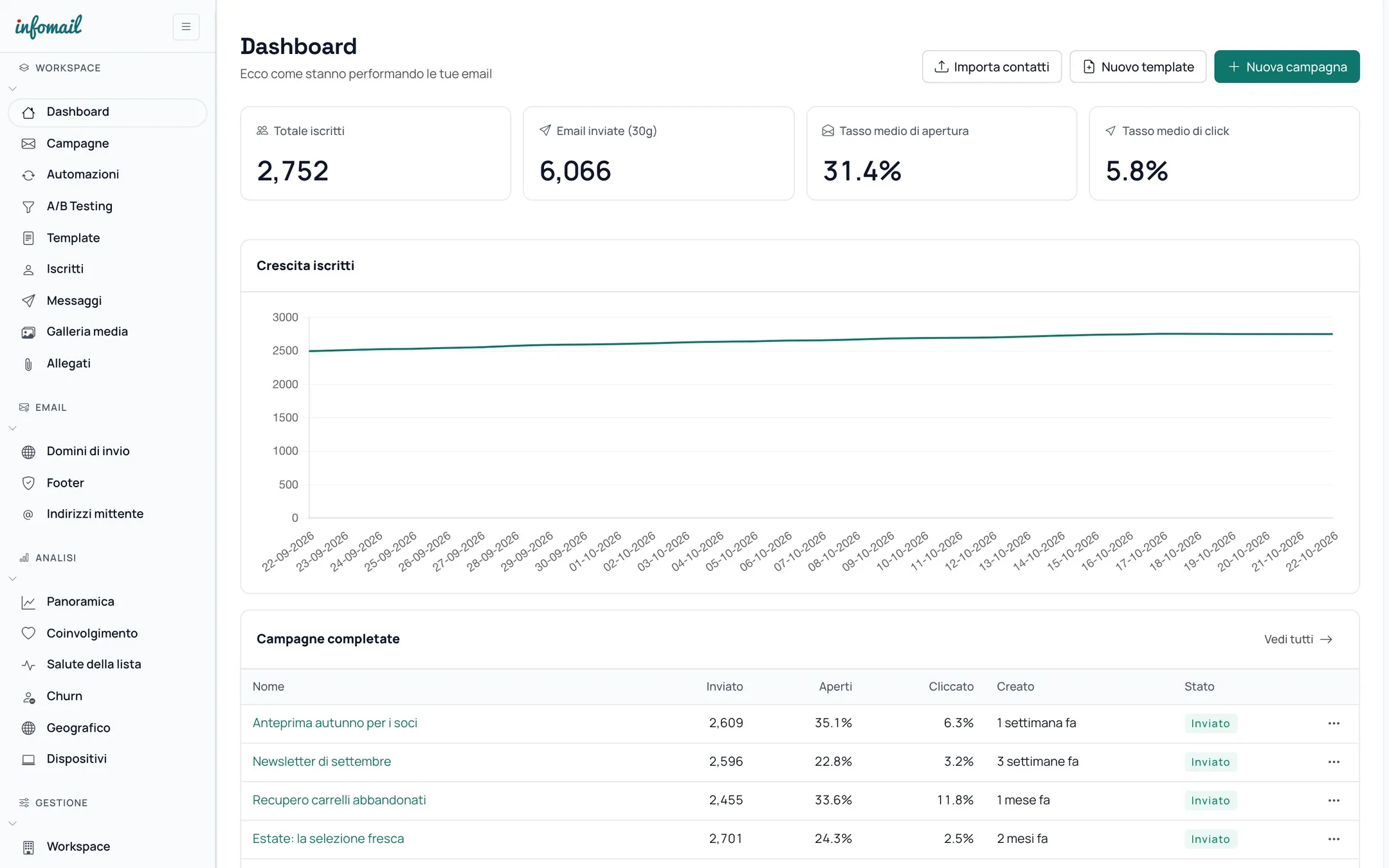The height and width of the screenshot is (868, 1389).
Task: Click the infomail logo
Action: [x=48, y=26]
